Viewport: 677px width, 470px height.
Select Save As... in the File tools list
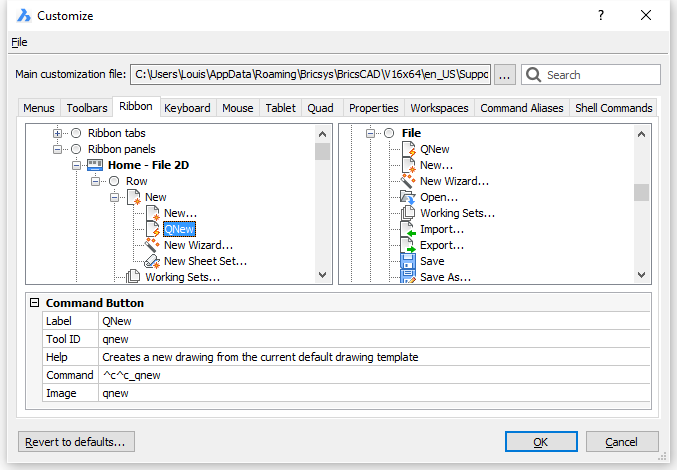(x=446, y=277)
